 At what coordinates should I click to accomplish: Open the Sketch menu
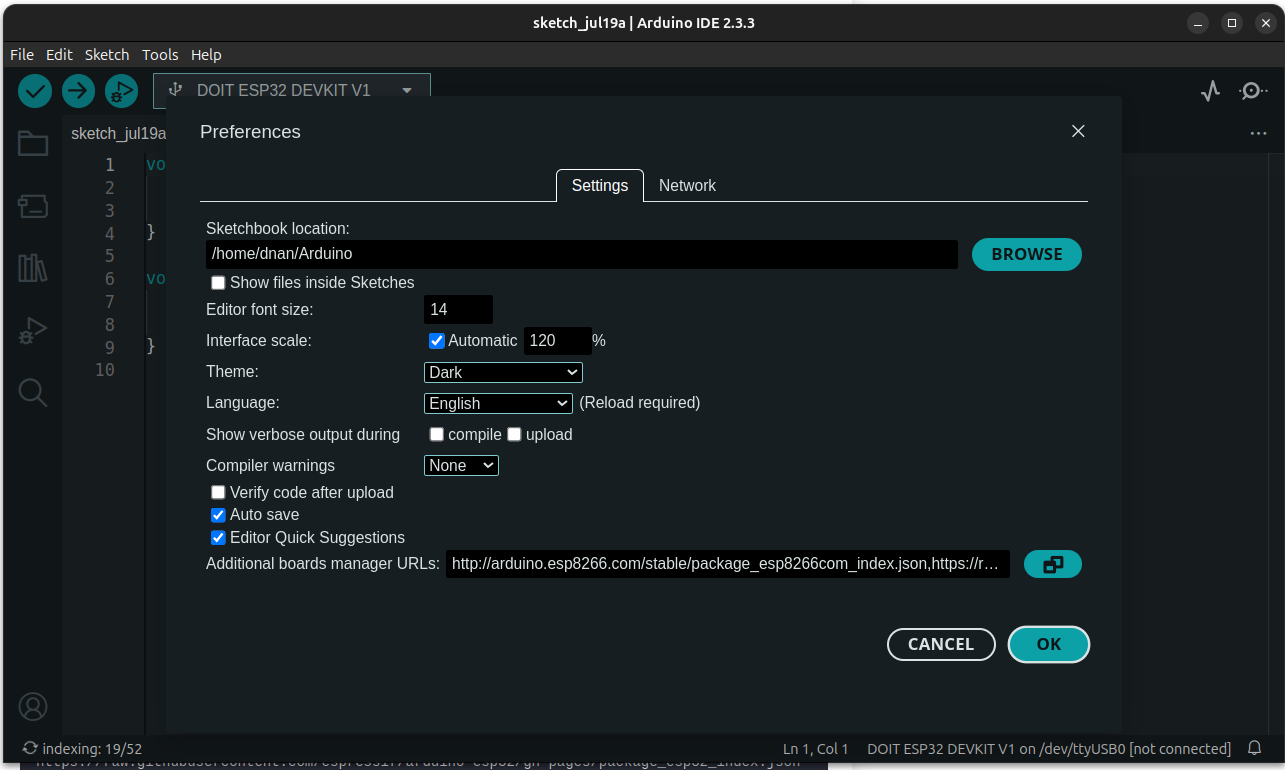107,55
